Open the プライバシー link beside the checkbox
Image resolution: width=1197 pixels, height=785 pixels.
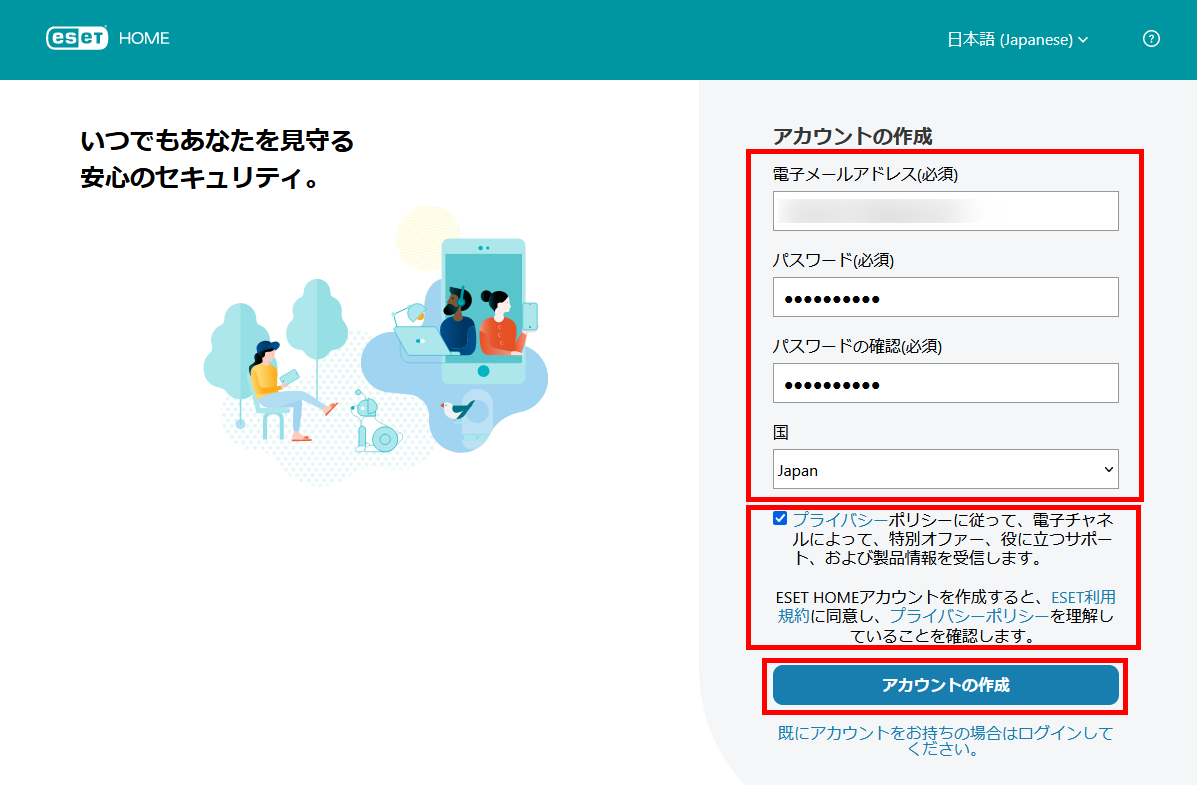[840, 520]
